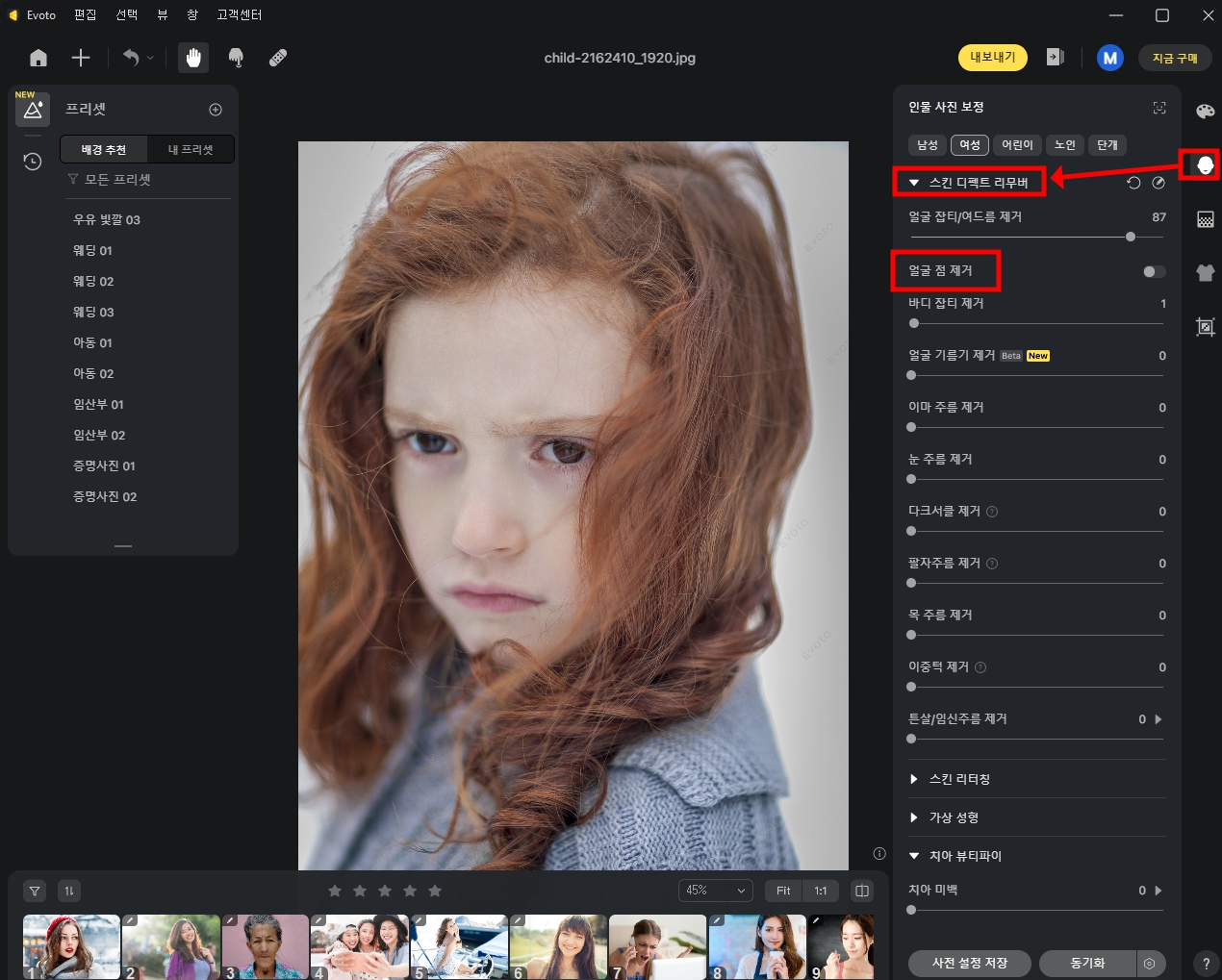
Task: Select 노인 category
Action: pyautogui.click(x=1065, y=145)
